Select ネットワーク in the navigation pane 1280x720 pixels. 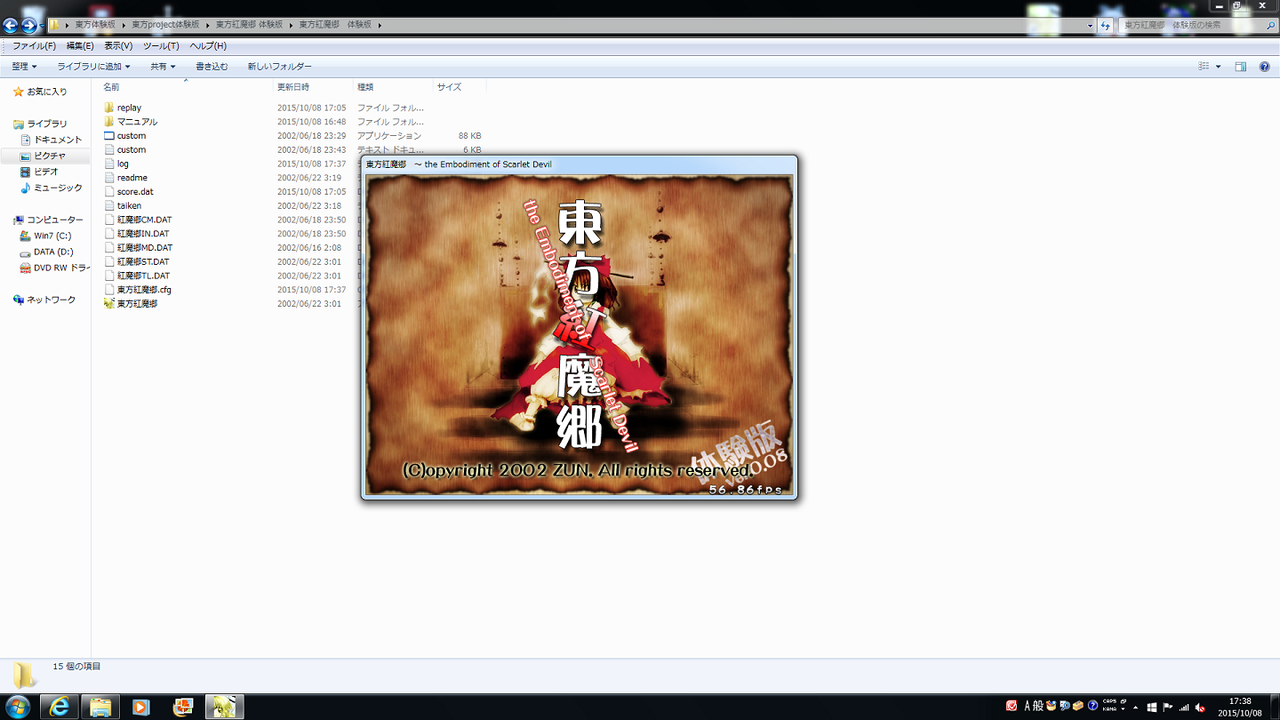pyautogui.click(x=51, y=300)
